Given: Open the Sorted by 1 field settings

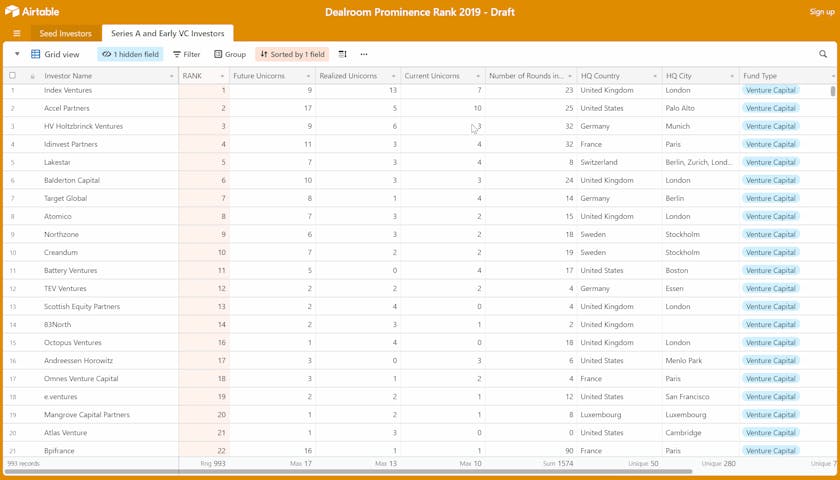Looking at the screenshot, I should (x=292, y=54).
